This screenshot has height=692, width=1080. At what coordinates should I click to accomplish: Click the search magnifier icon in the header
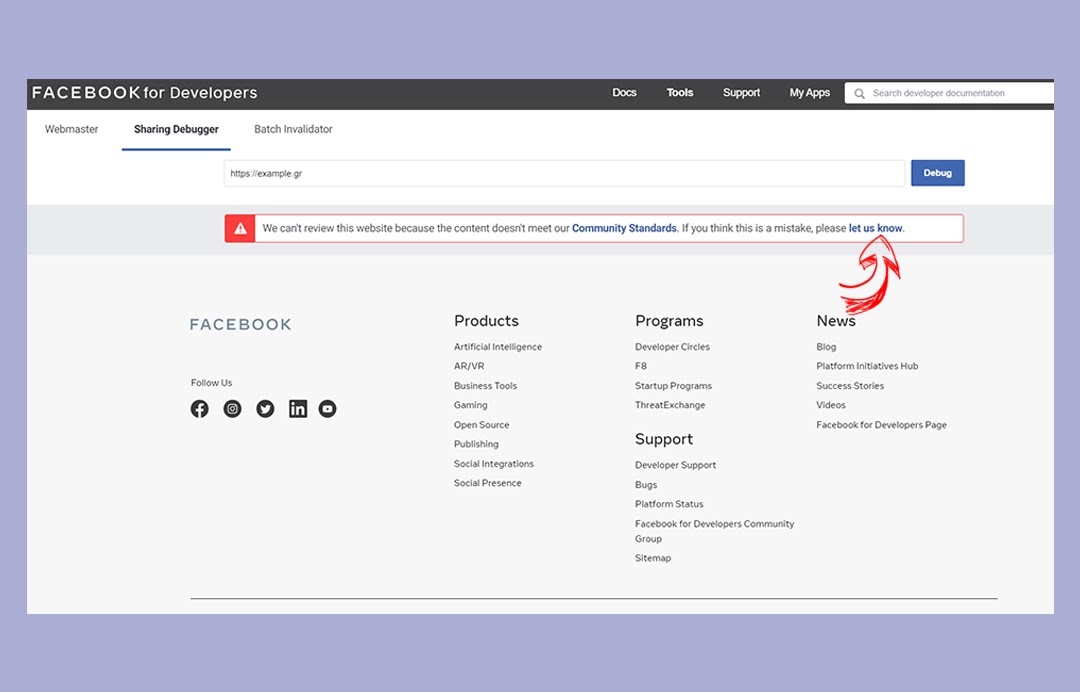(860, 94)
